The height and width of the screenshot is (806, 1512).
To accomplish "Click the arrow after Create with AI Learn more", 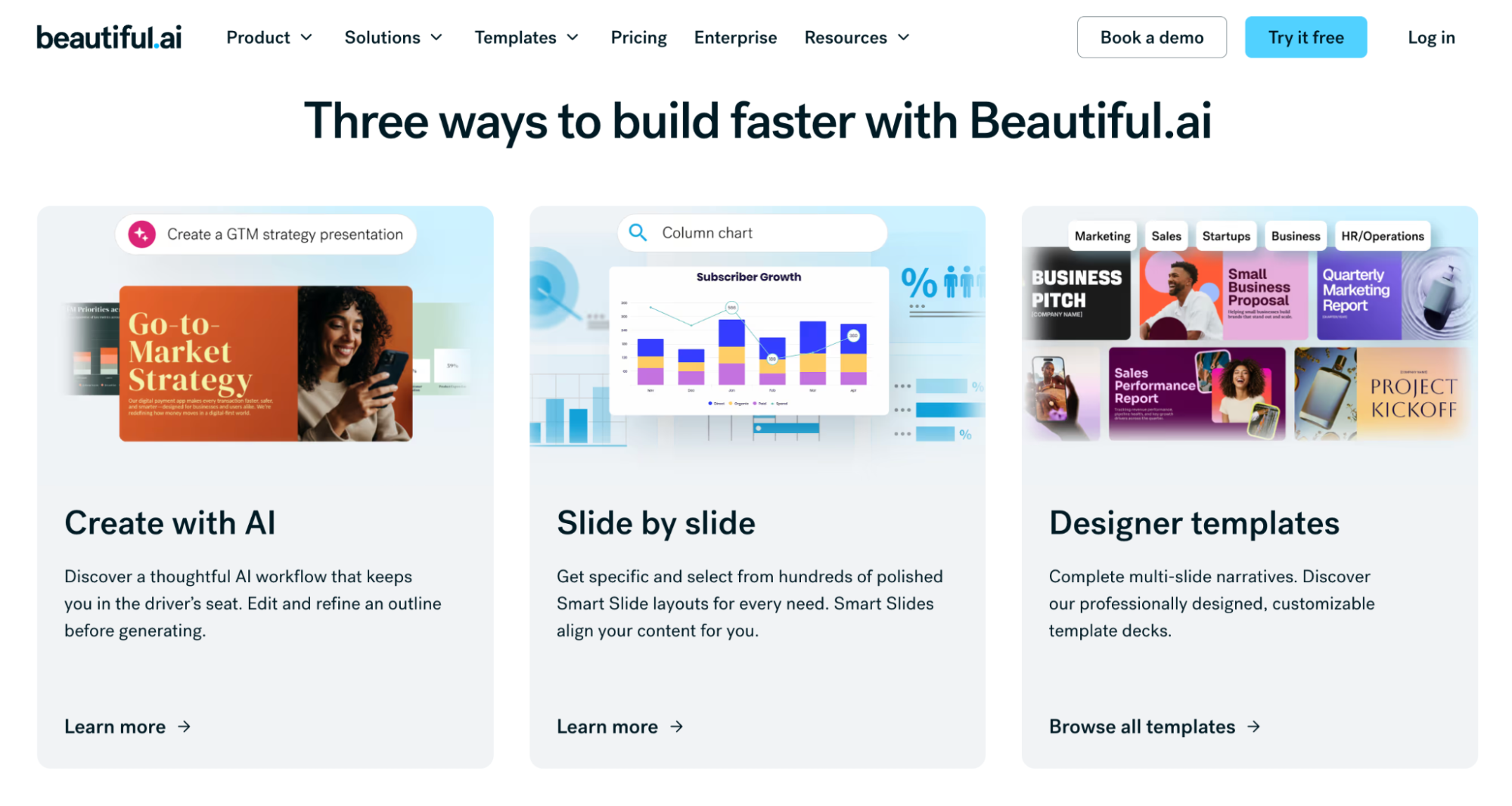I will tap(185, 727).
